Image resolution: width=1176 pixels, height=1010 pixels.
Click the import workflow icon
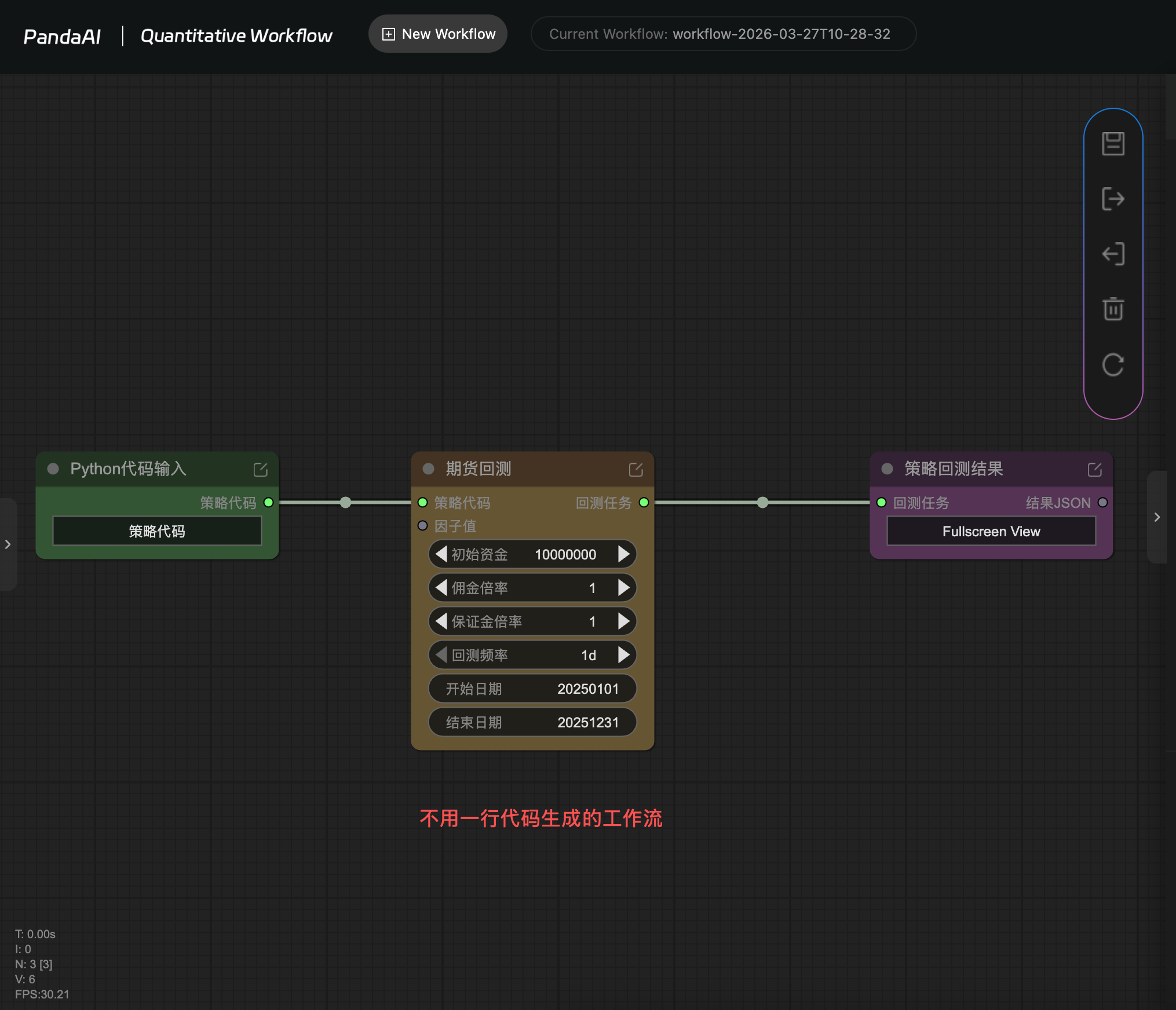(x=1113, y=254)
